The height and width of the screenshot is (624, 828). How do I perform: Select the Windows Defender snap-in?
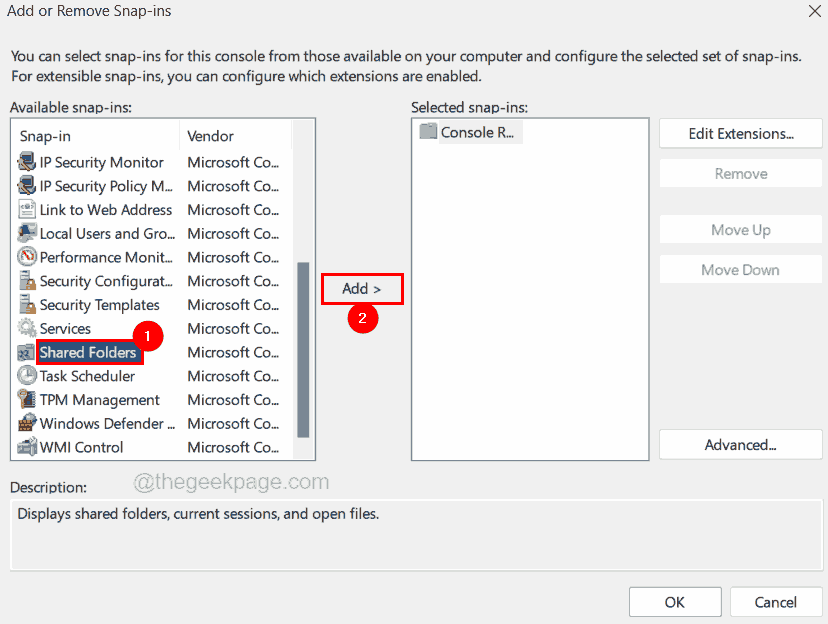tap(95, 423)
